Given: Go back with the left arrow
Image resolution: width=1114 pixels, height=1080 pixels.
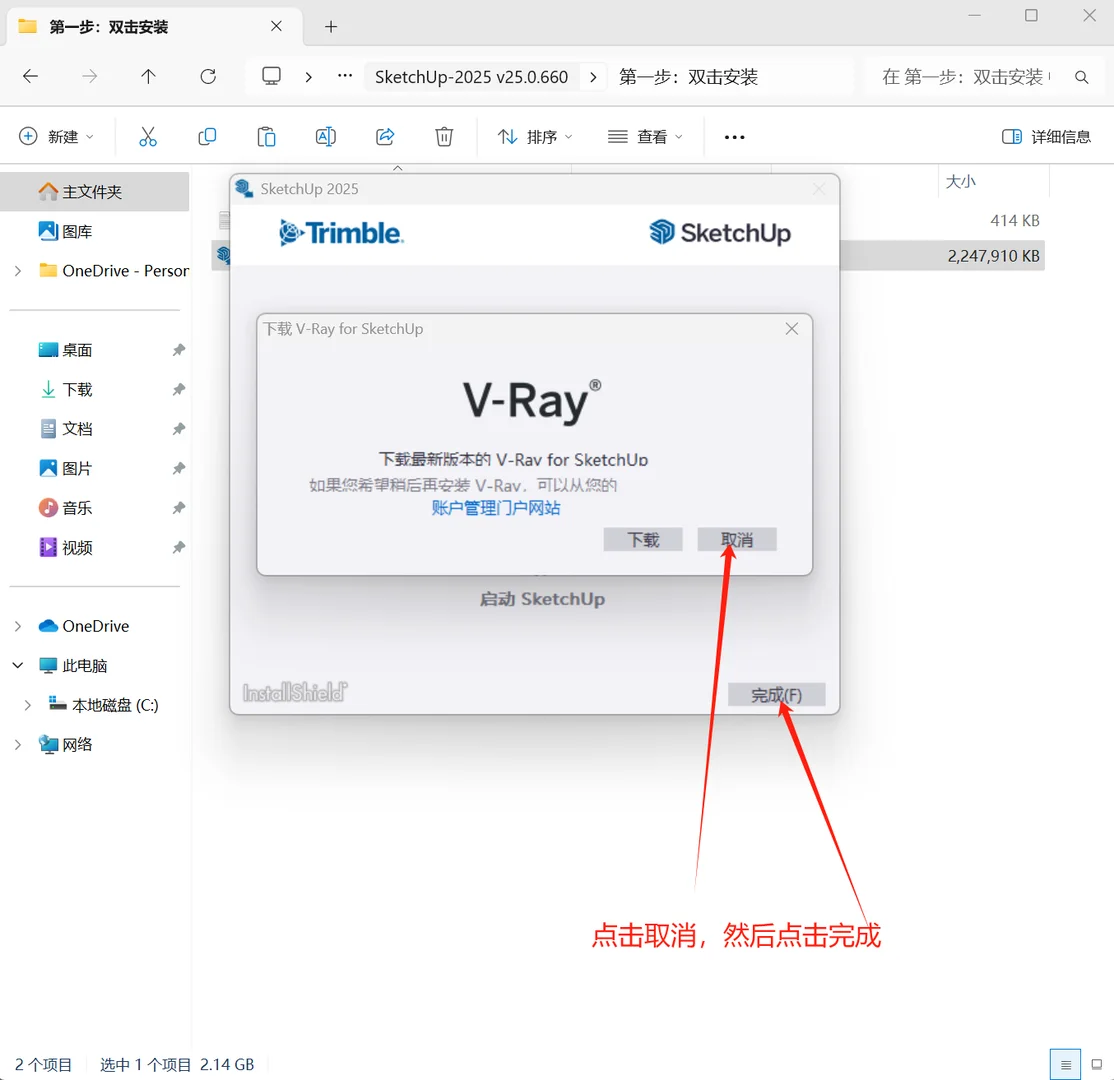Looking at the screenshot, I should point(31,76).
